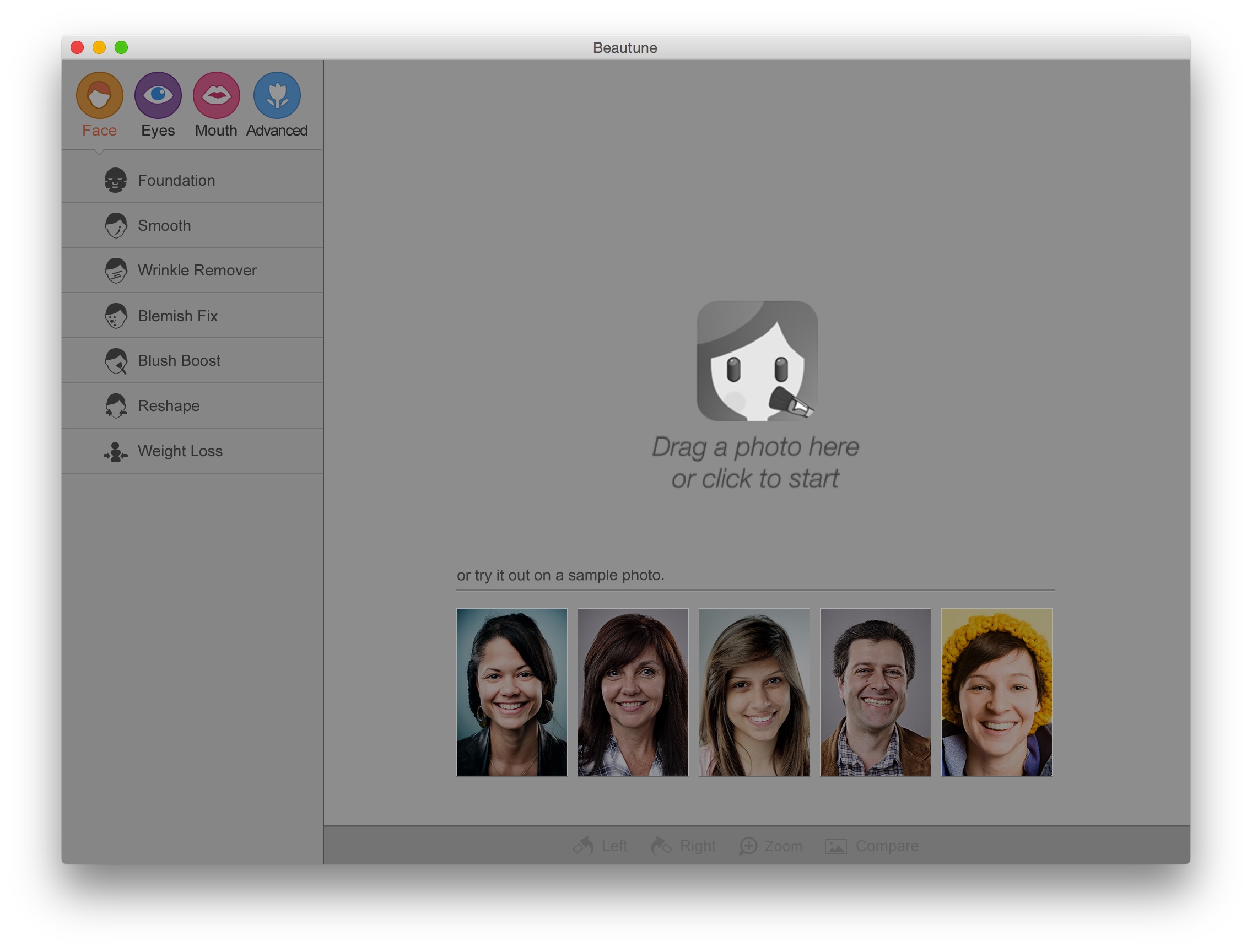Select the Face category icon
1252x952 pixels.
99,95
